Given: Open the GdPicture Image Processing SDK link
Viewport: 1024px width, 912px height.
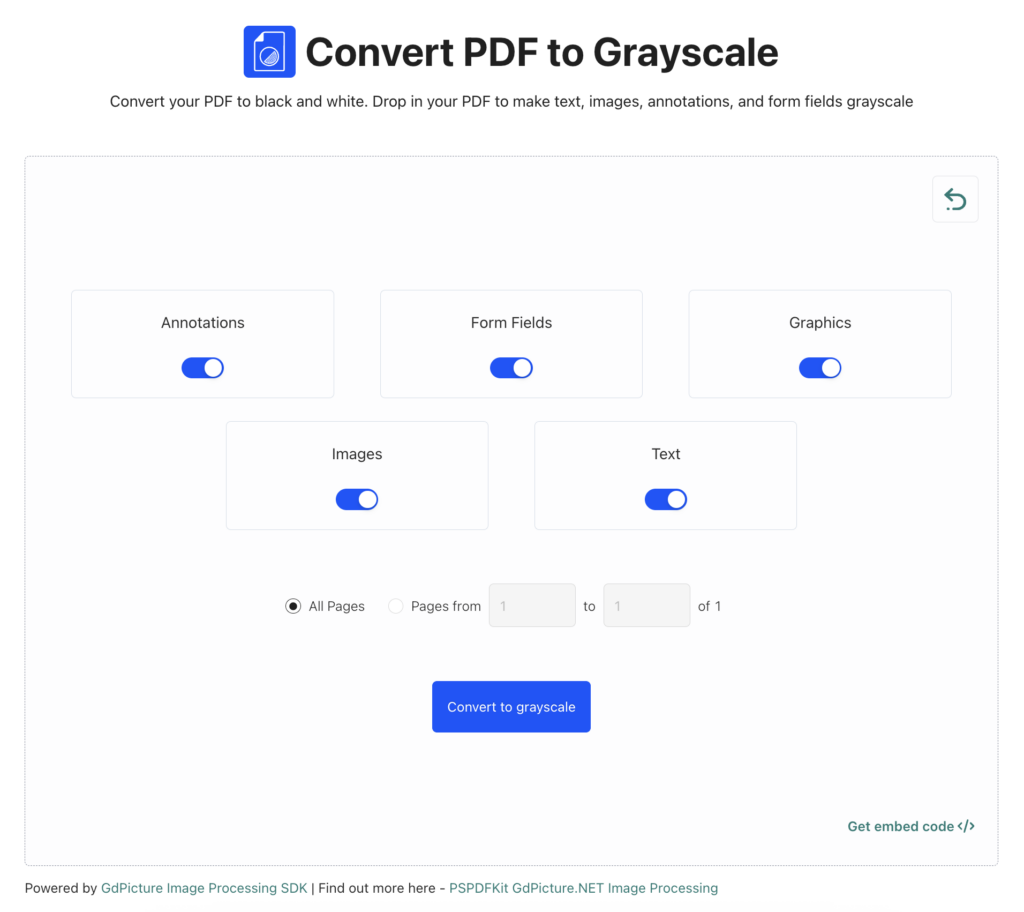Looking at the screenshot, I should pyautogui.click(x=204, y=888).
